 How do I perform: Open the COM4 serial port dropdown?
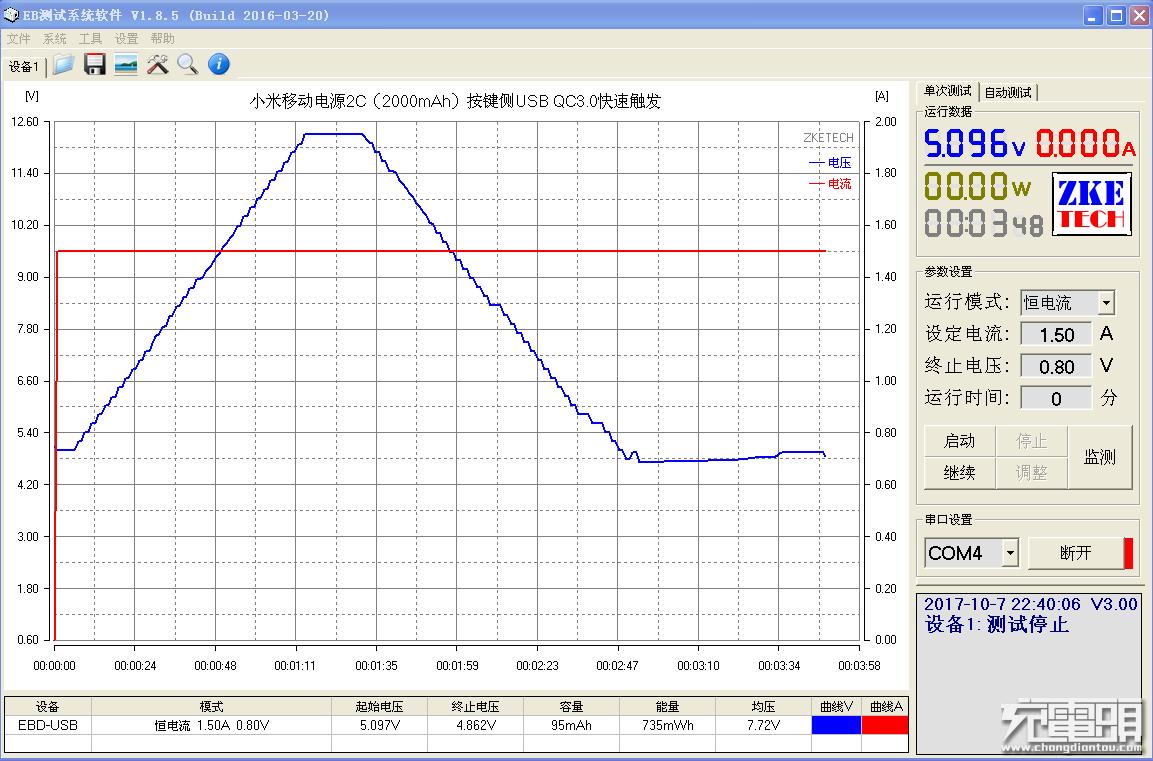[x=1010, y=553]
